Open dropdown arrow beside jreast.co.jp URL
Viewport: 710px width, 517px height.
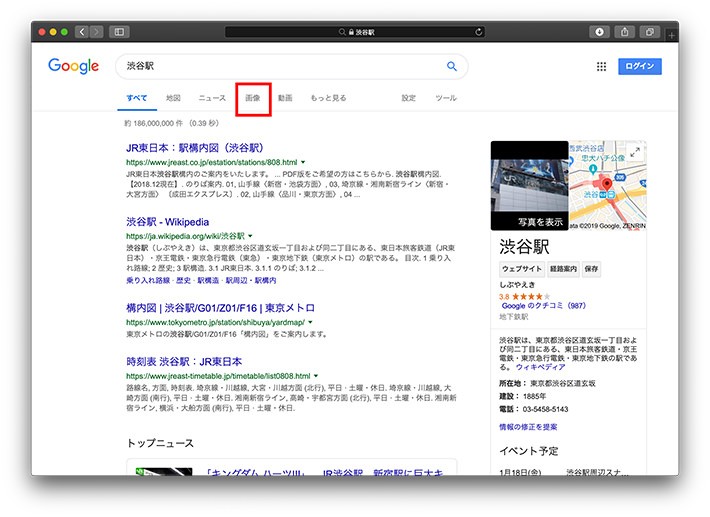[303, 161]
